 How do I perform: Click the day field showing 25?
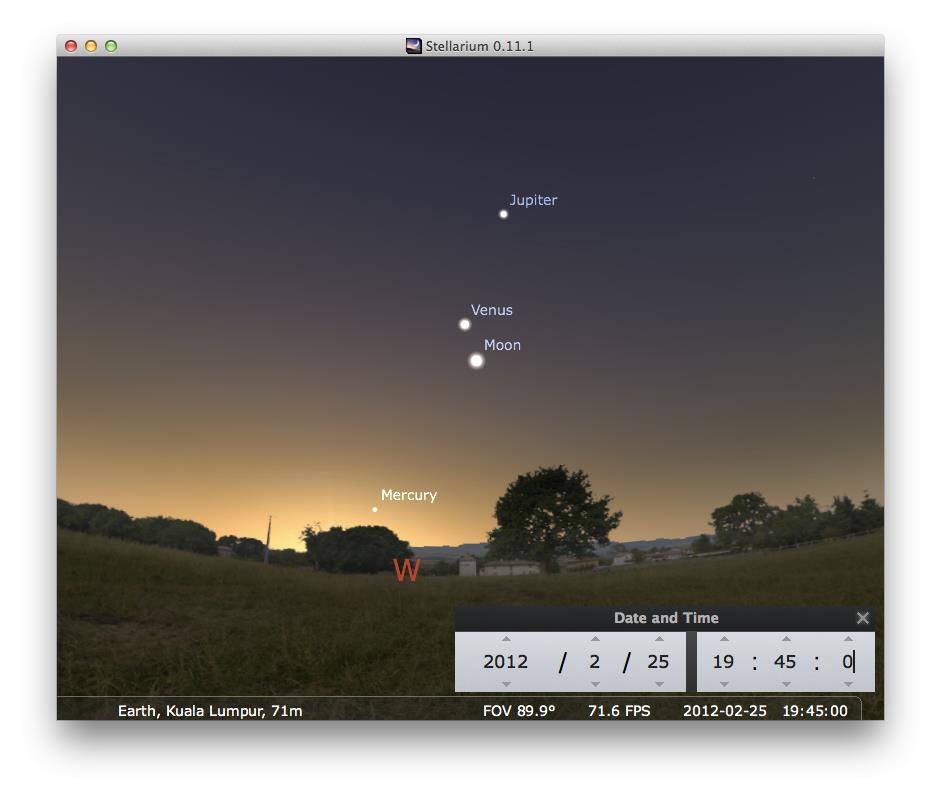pyautogui.click(x=658, y=662)
